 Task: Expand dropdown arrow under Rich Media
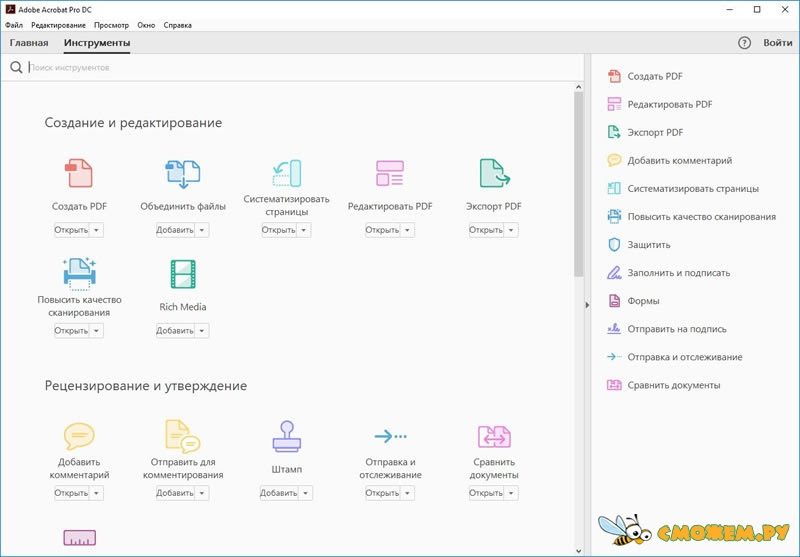pos(202,331)
